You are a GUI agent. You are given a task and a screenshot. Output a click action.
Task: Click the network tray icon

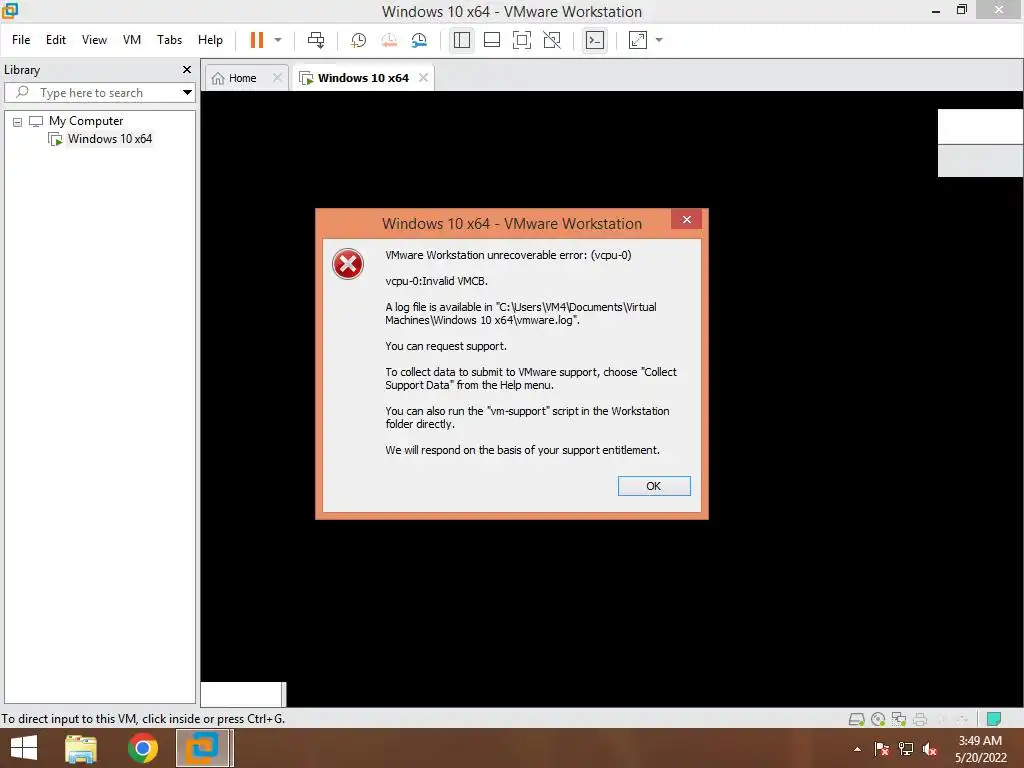906,749
